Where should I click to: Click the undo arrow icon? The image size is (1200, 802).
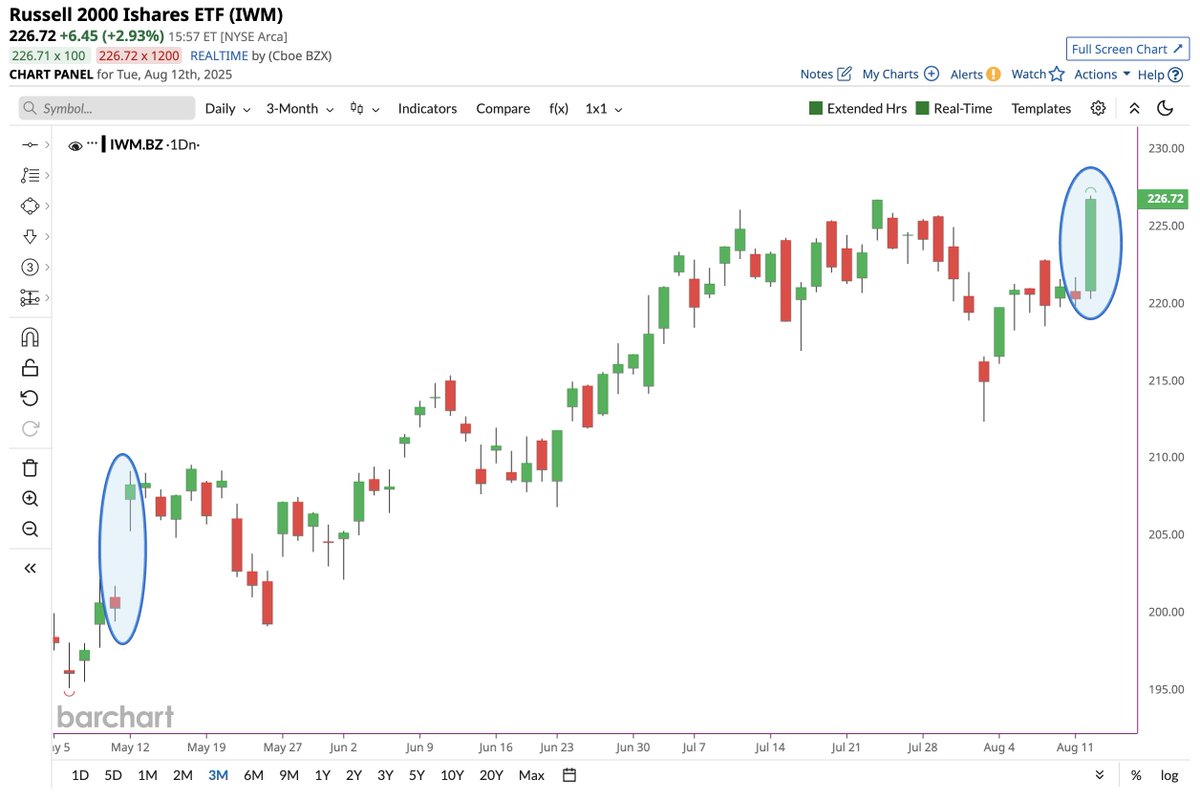click(x=29, y=398)
